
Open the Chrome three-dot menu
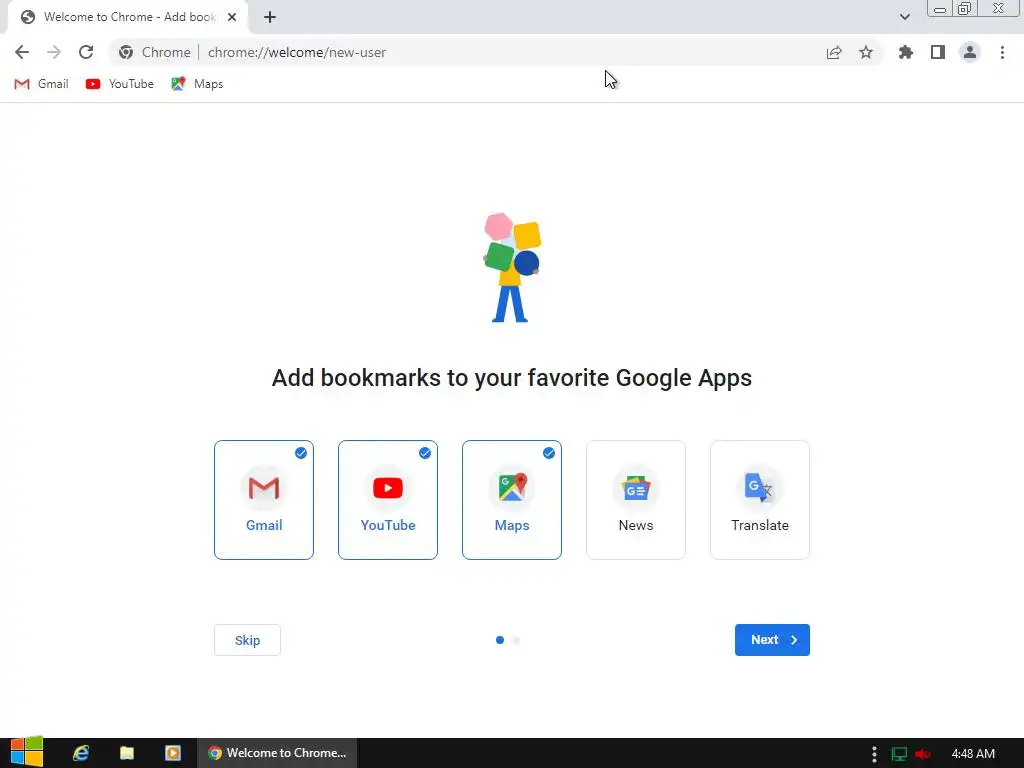click(1002, 52)
